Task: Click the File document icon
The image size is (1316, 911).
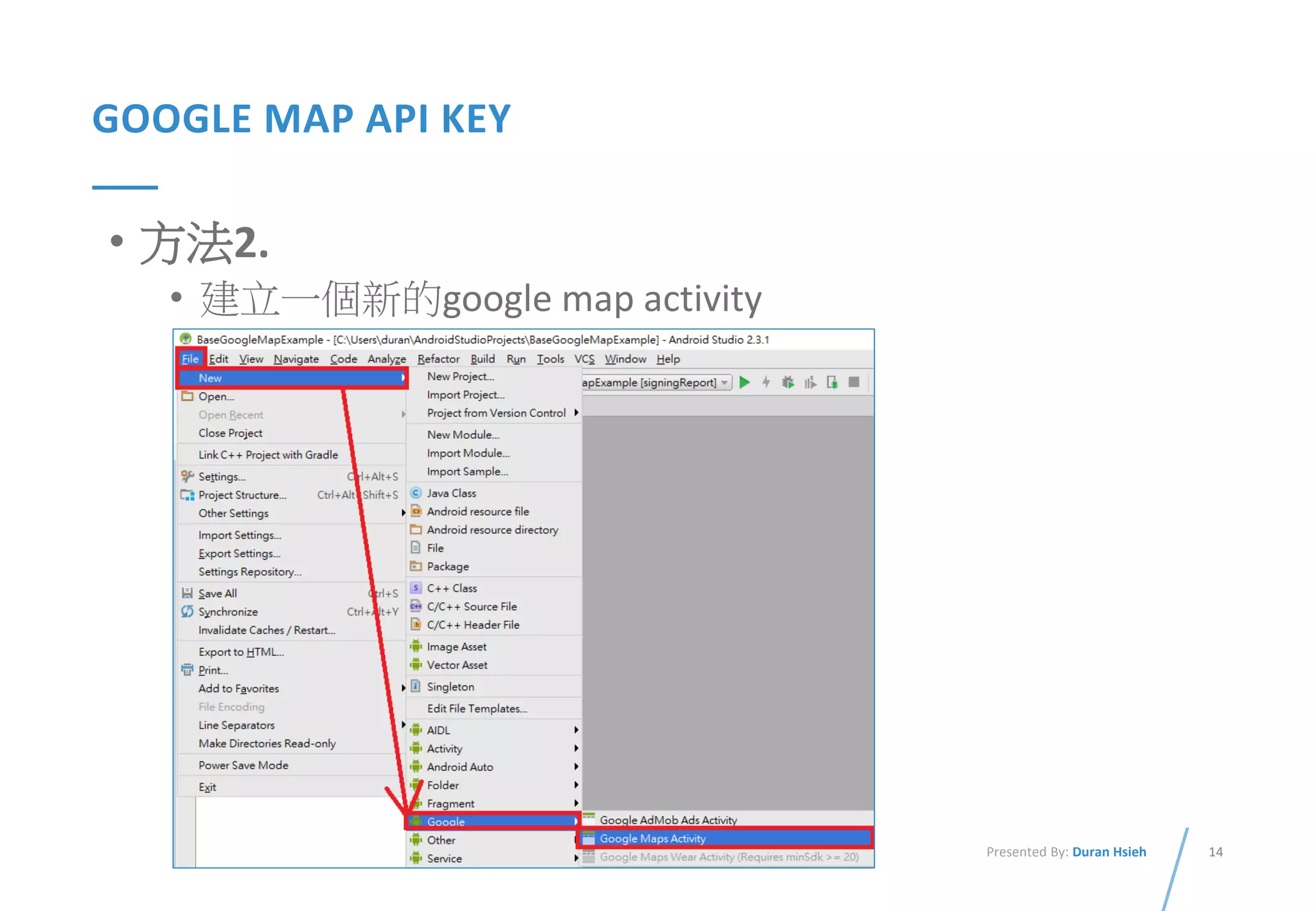Action: tap(416, 548)
